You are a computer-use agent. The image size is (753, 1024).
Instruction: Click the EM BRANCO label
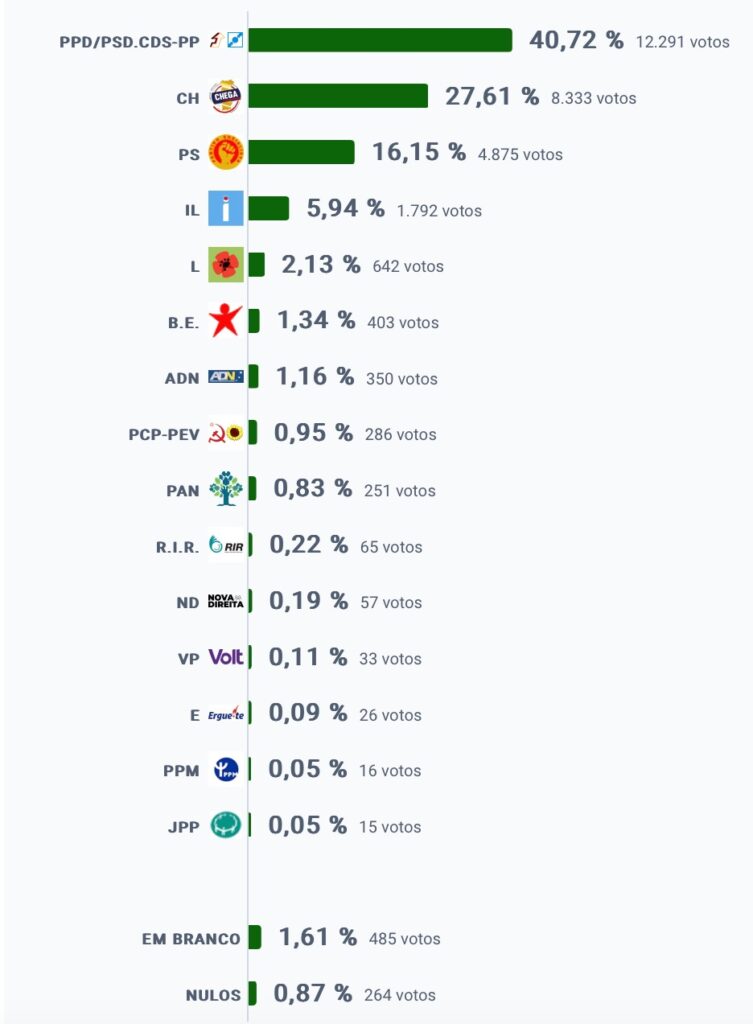click(191, 938)
